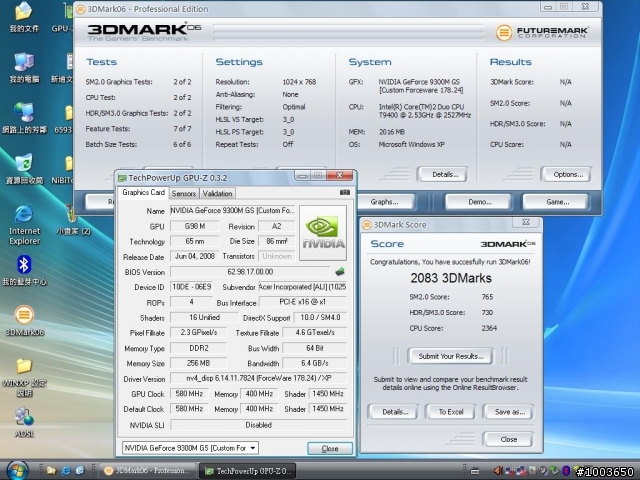
Task: Click the third quick launch icon
Action: pos(80,471)
